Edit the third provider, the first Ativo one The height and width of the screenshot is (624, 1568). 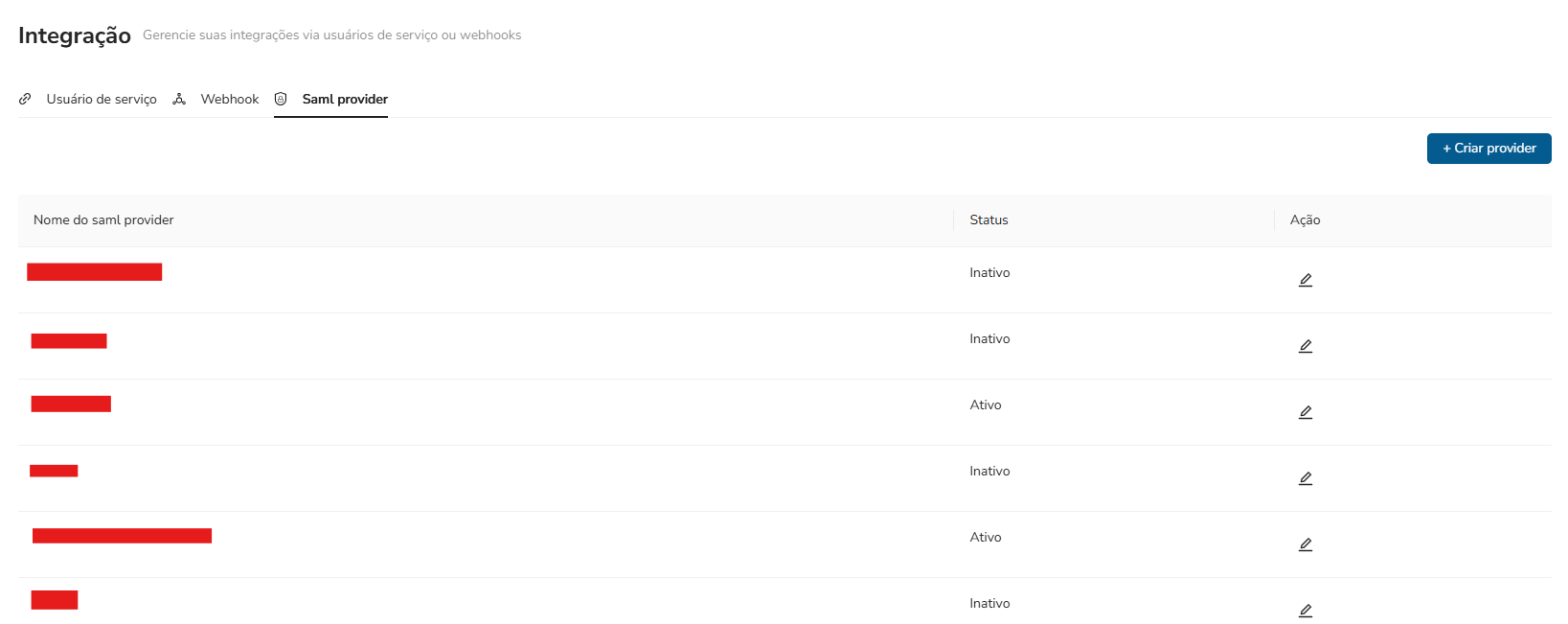point(1305,412)
